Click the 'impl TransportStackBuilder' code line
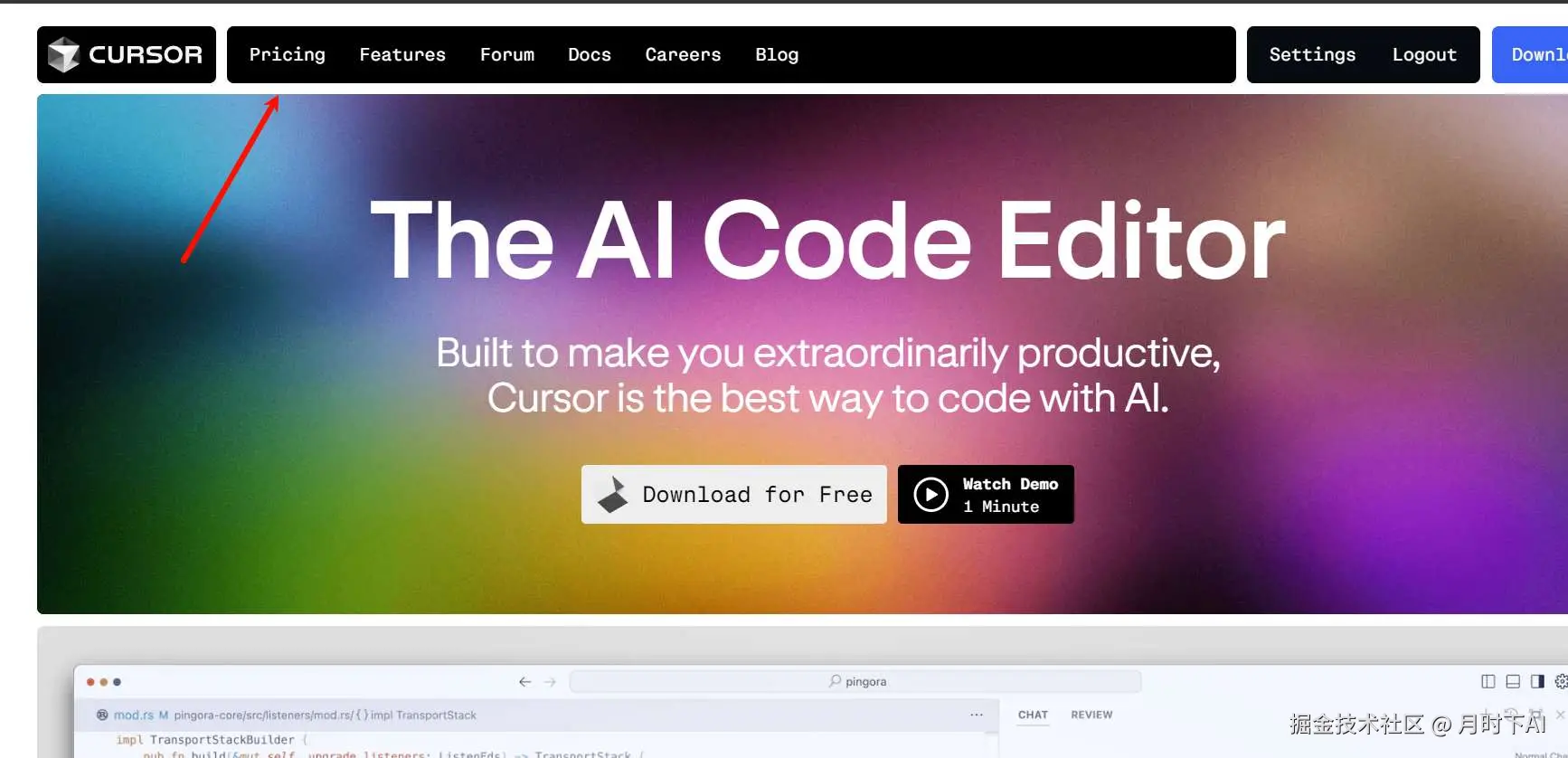 pos(212,740)
